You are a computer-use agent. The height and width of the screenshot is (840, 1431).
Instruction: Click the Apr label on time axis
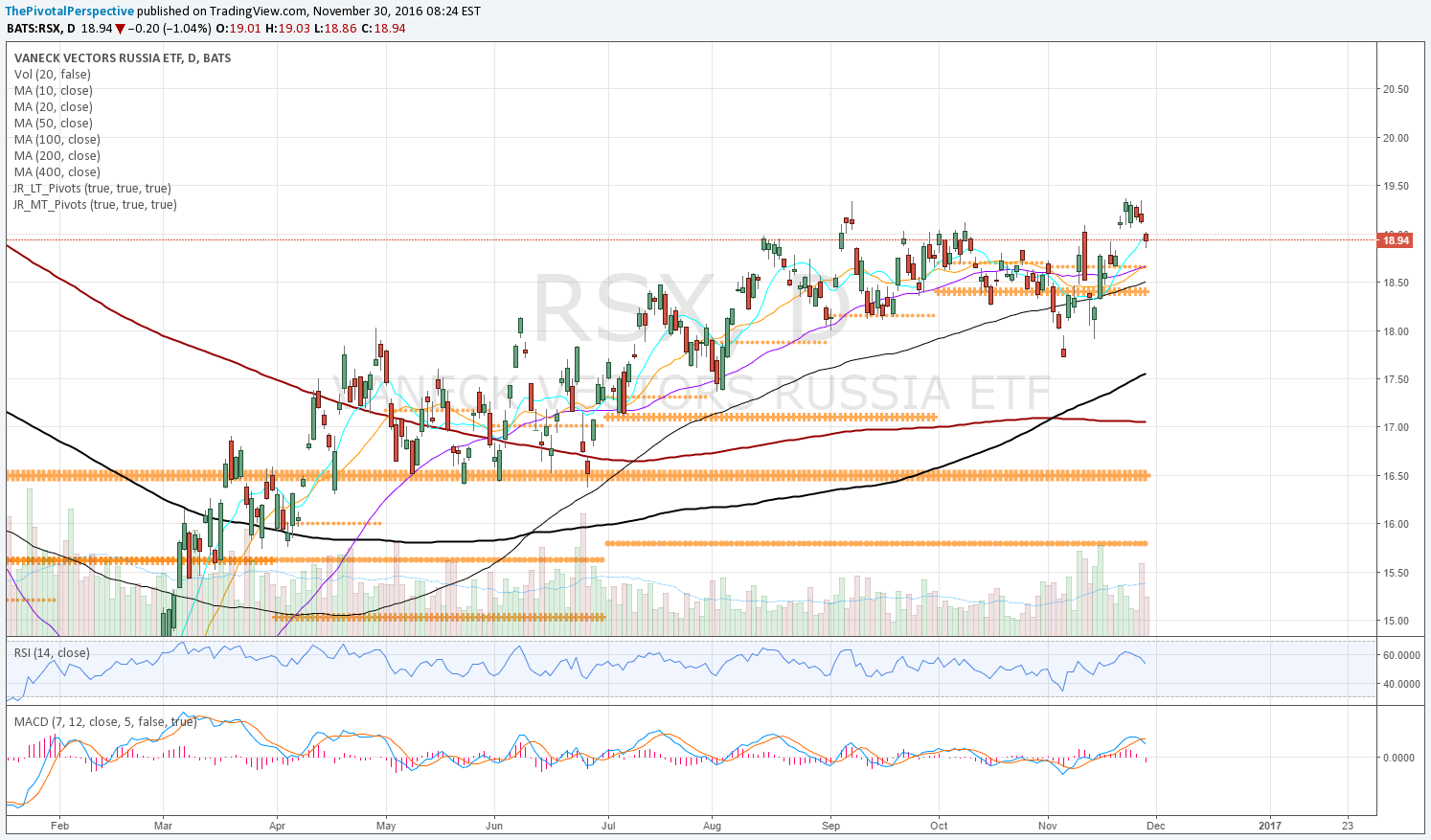pyautogui.click(x=278, y=825)
